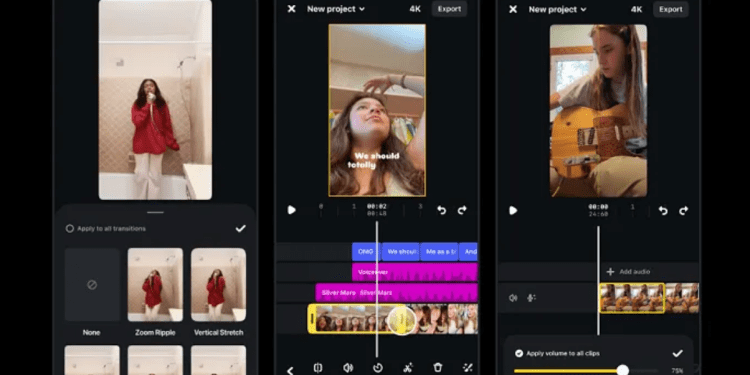Tap the round transition marker between clips
750x375 pixels.
(402, 320)
